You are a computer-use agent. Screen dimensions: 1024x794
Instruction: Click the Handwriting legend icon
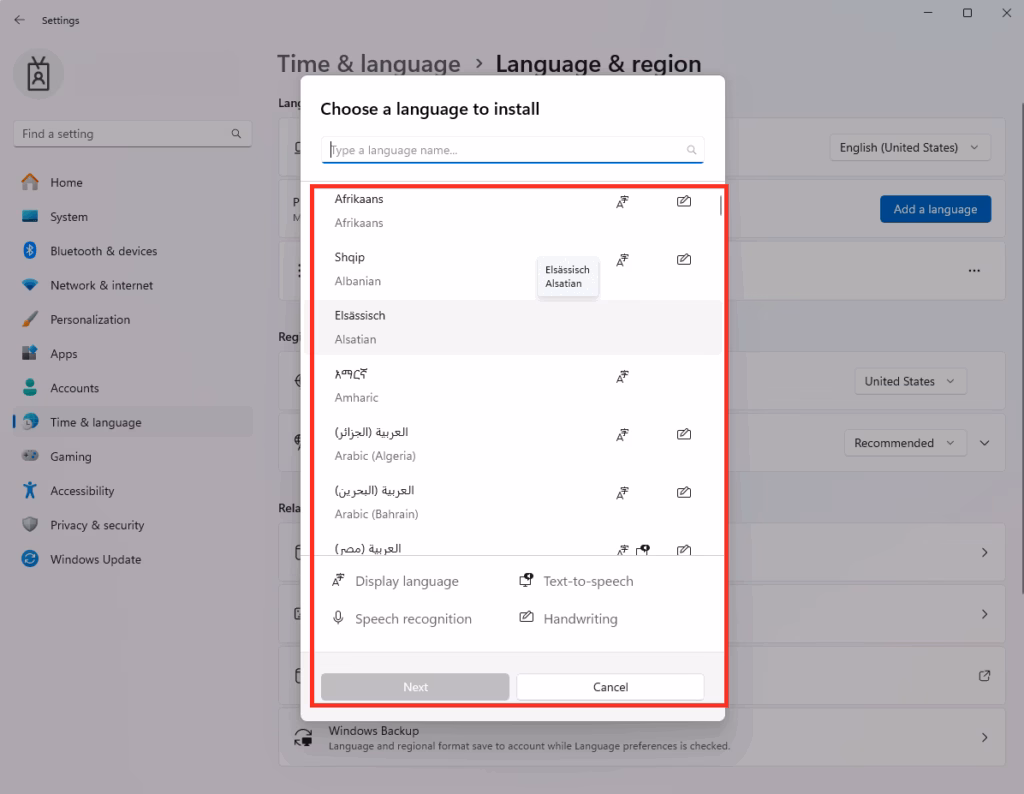click(x=526, y=617)
